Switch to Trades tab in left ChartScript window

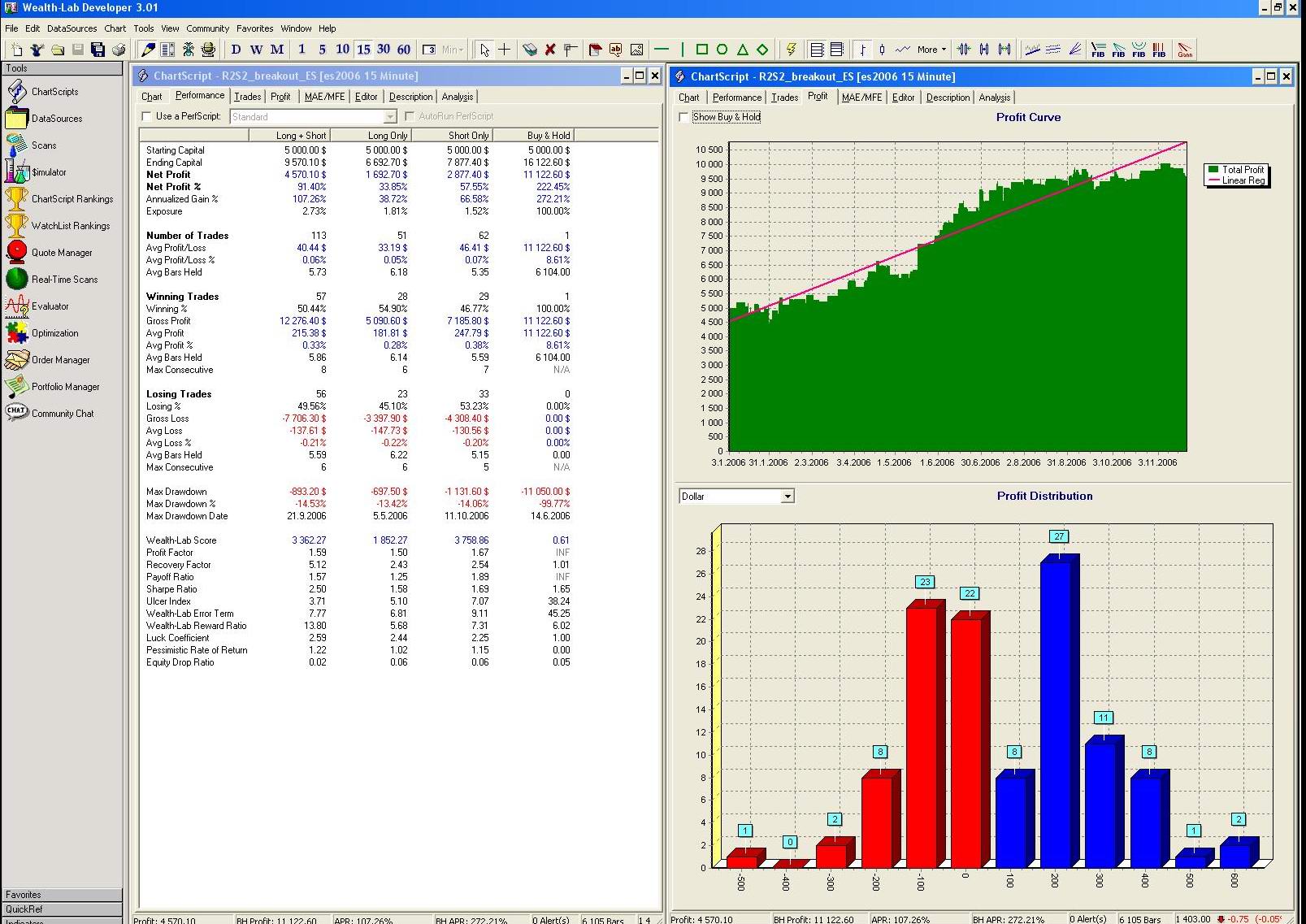tap(248, 97)
